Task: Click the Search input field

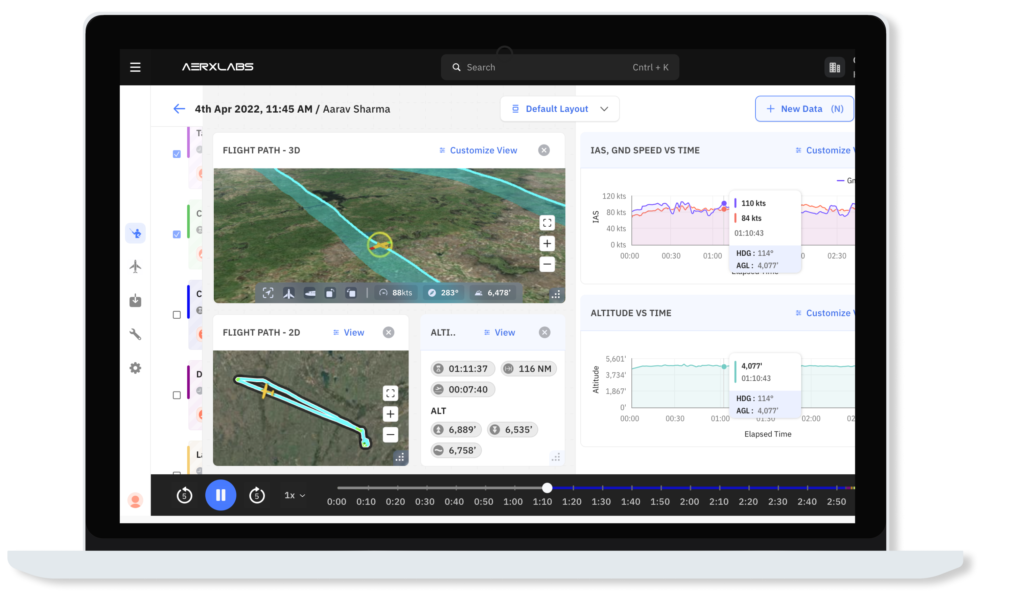Action: [560, 67]
